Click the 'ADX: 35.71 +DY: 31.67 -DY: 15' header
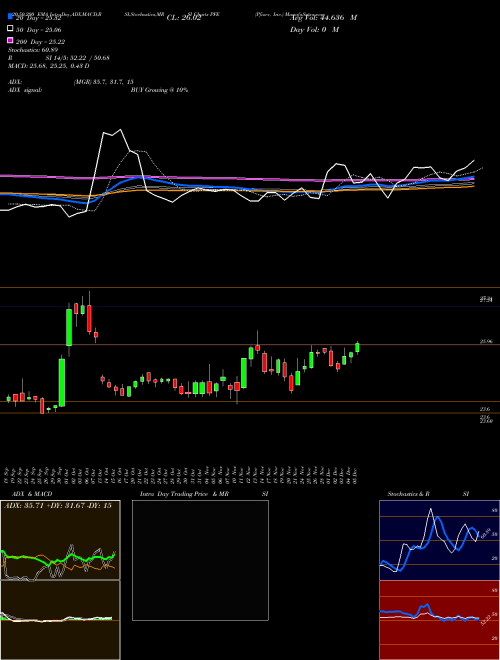500x660 pixels. [58, 506]
